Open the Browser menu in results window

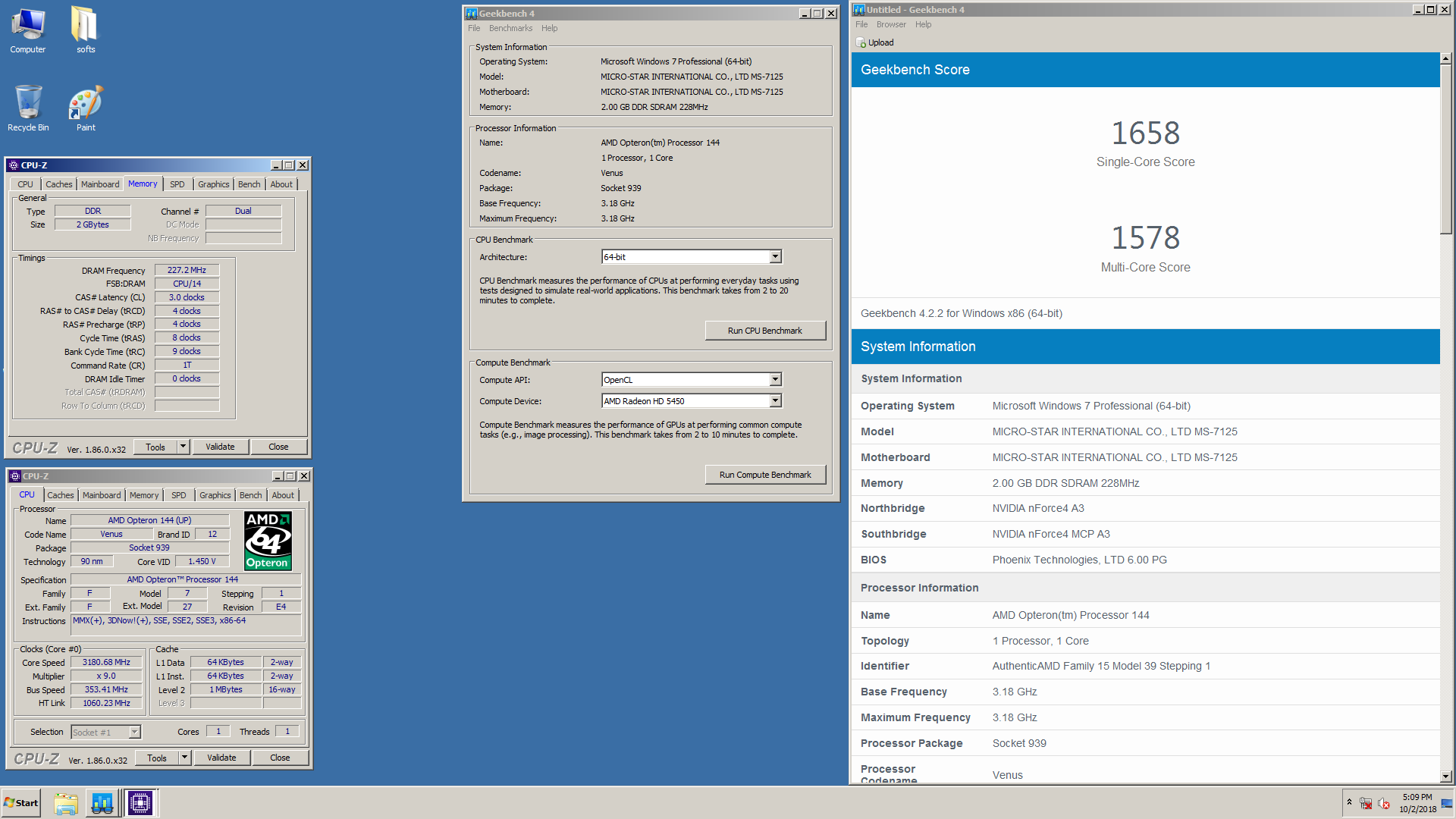click(891, 24)
